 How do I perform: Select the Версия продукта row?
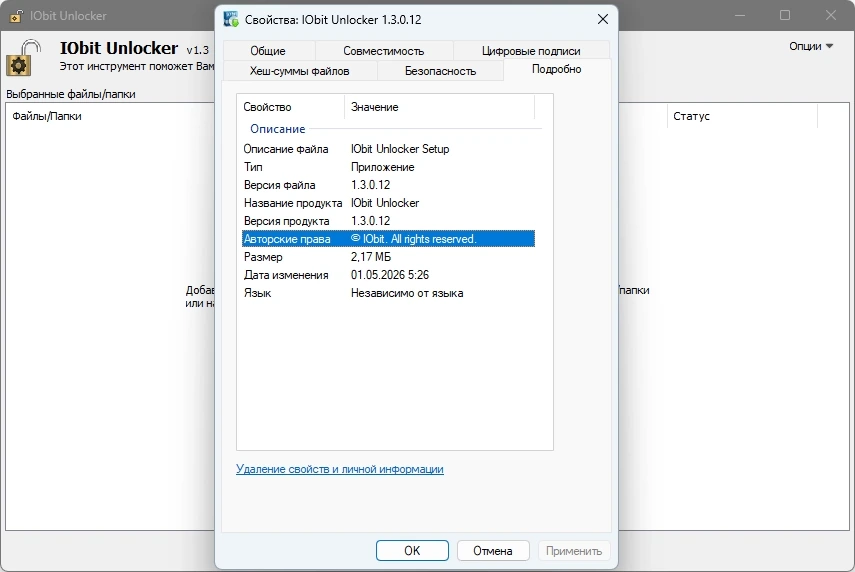pyautogui.click(x=388, y=221)
